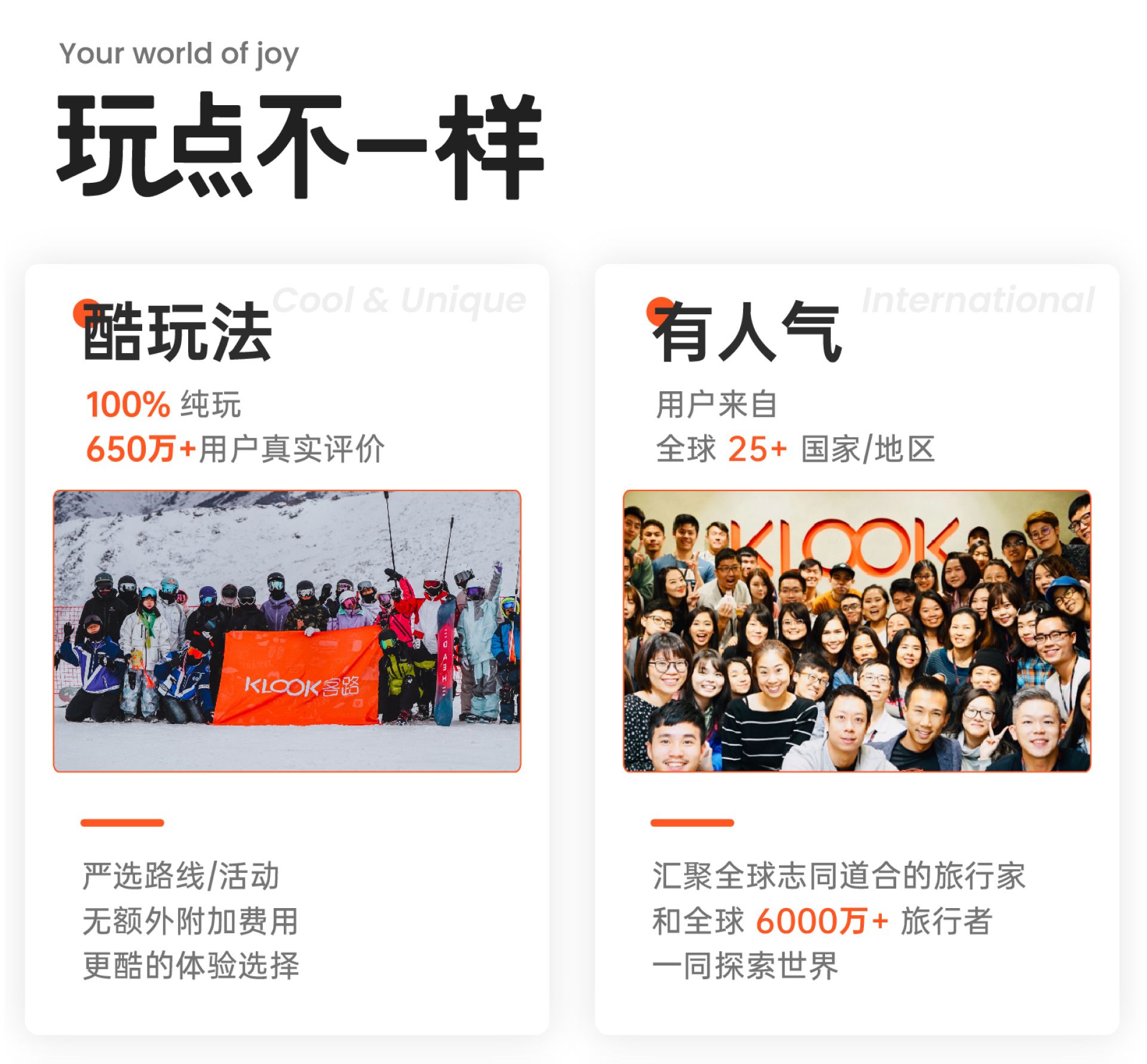Click the 全球 25+ 国家/地区 text
This screenshot has width=1147, height=1064.
(795, 449)
